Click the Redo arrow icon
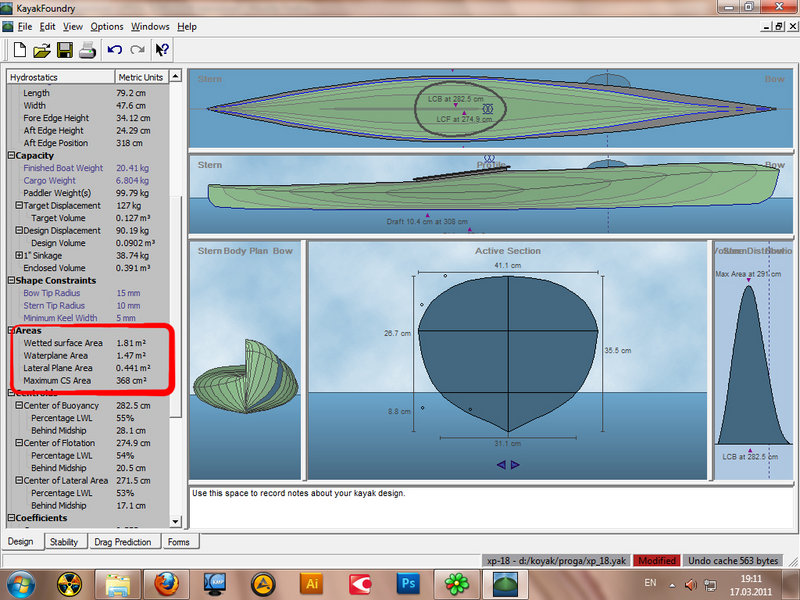 (137, 49)
